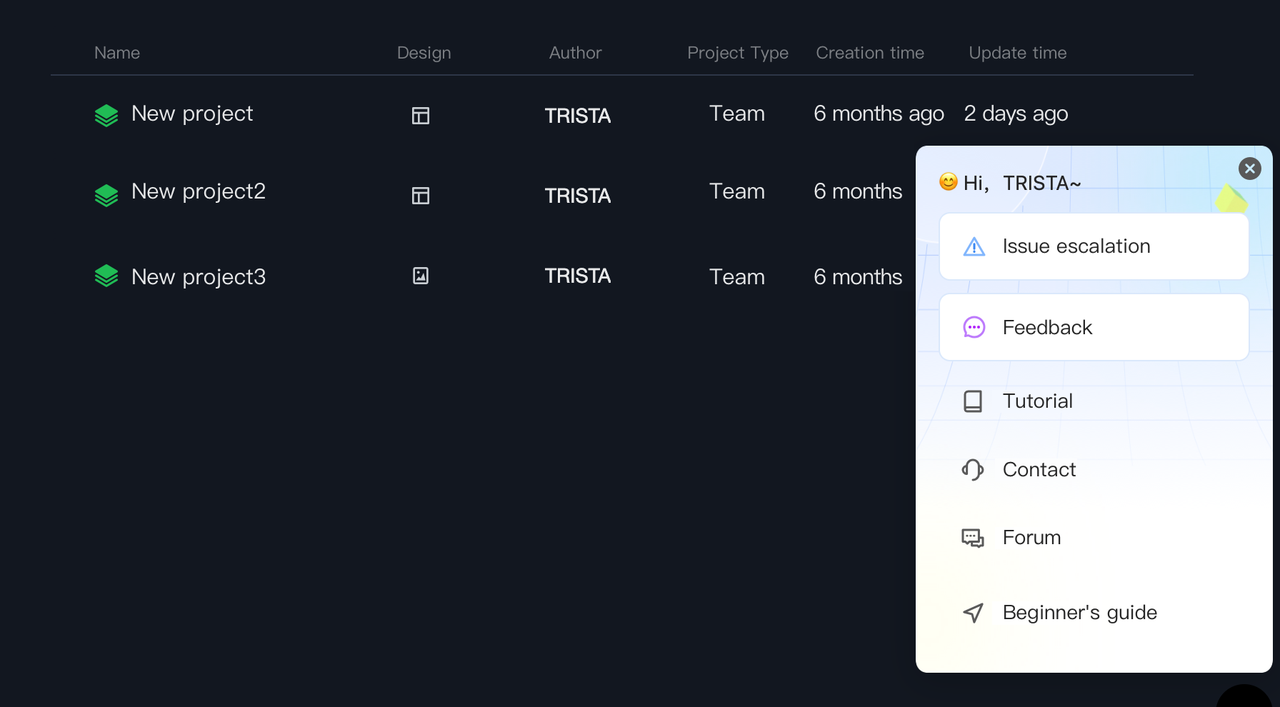Click the Creation time column header
1280x707 pixels.
click(x=869, y=53)
